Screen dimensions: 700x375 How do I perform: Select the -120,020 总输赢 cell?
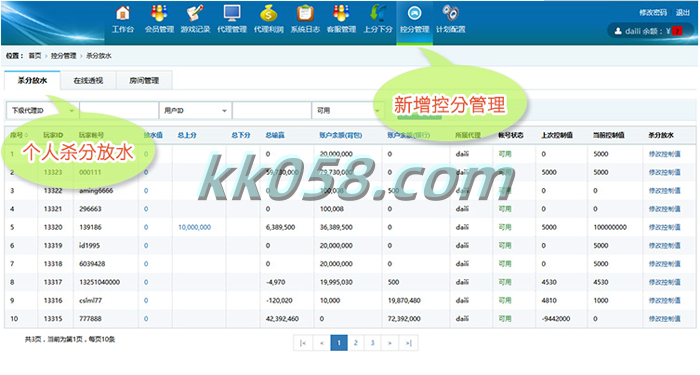click(279, 300)
